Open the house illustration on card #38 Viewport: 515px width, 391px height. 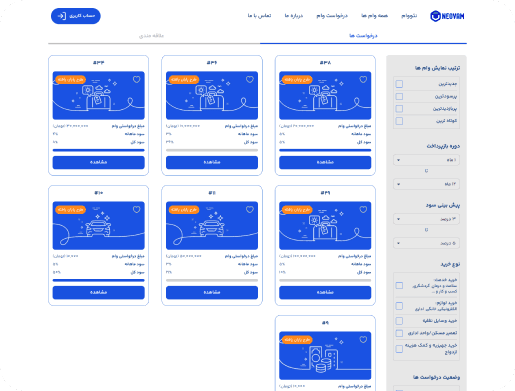[x=325, y=95]
